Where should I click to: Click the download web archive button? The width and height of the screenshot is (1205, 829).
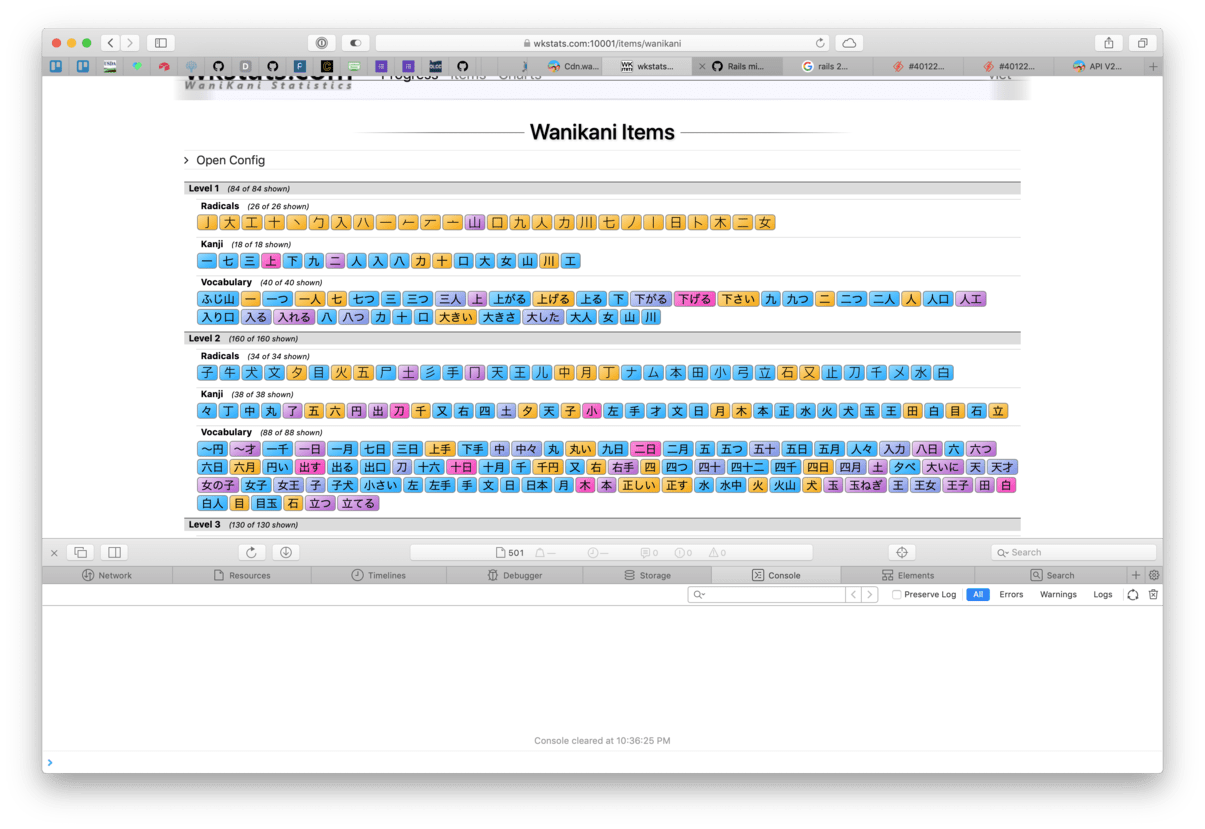[286, 552]
